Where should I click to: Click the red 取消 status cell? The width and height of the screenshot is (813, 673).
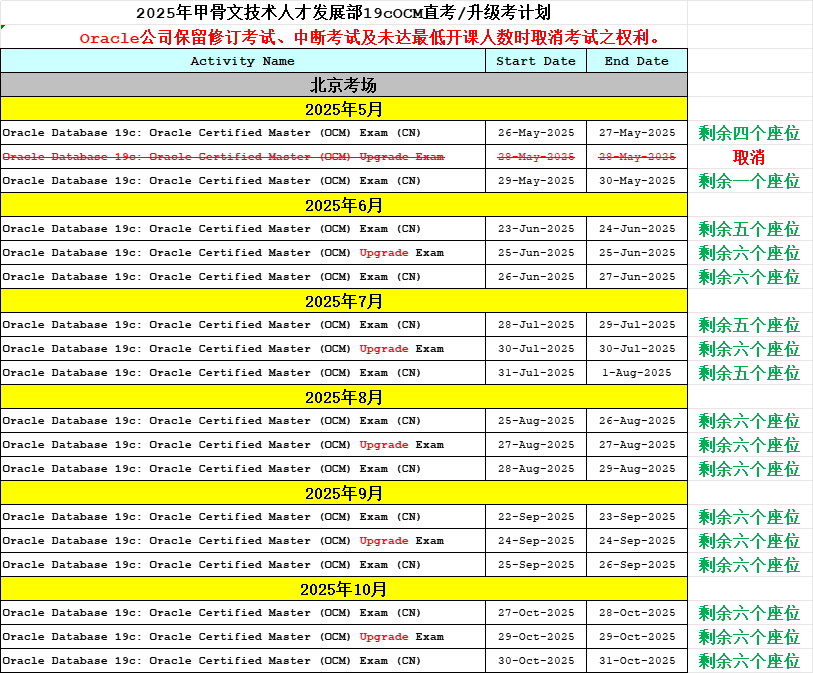pyautogui.click(x=749, y=157)
